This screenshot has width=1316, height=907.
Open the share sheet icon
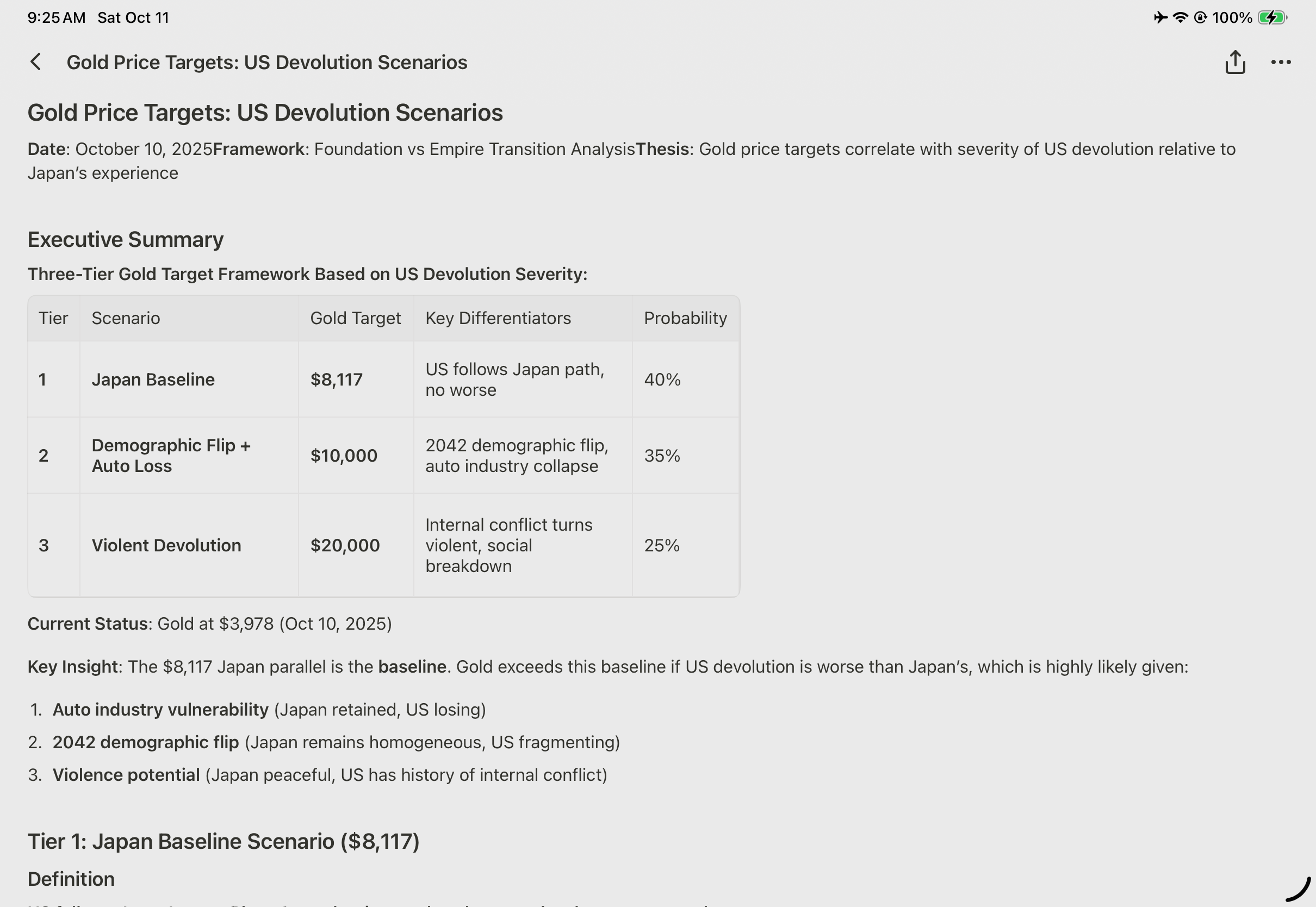pyautogui.click(x=1235, y=62)
